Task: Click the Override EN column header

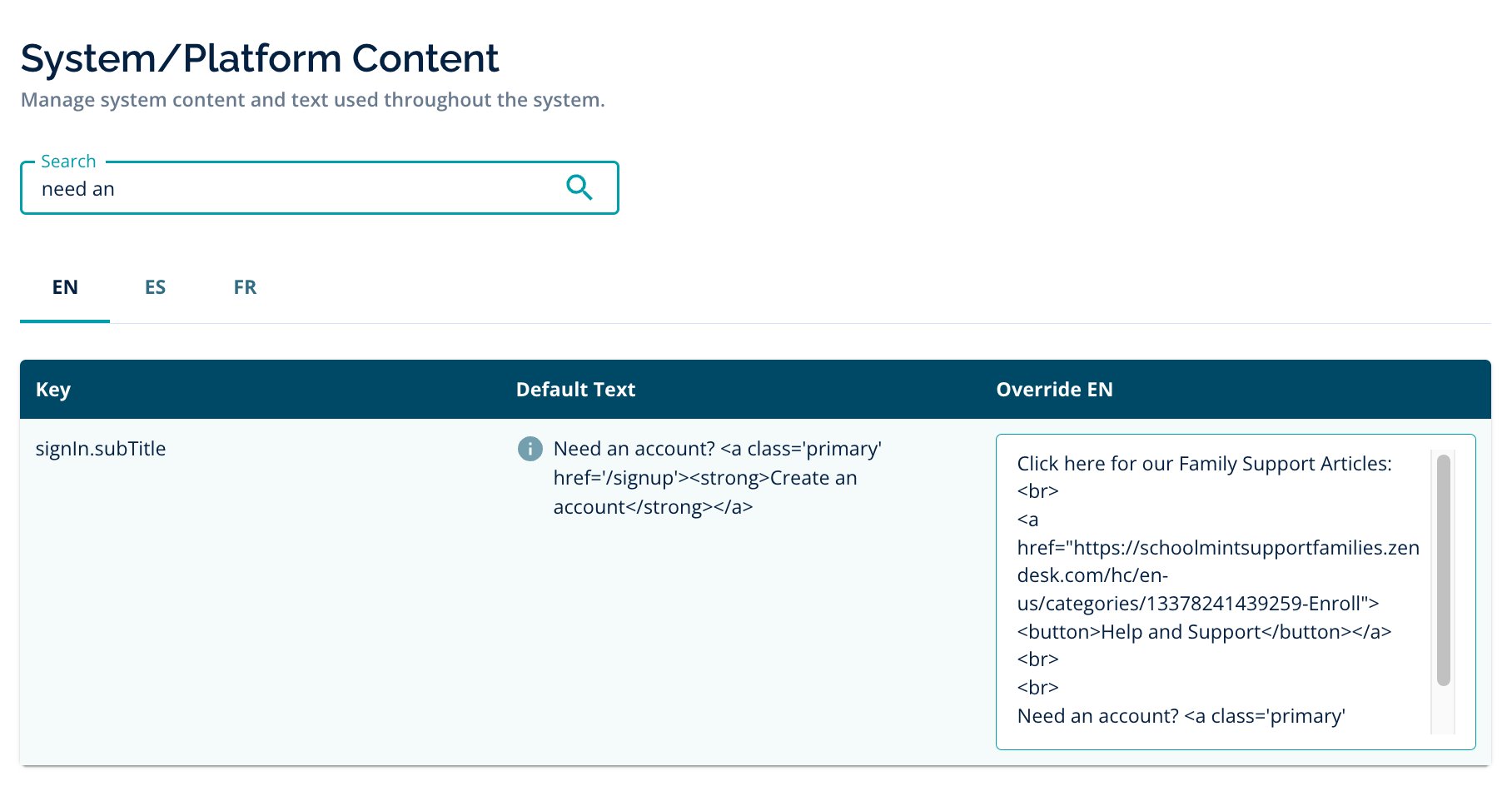Action: click(1054, 390)
